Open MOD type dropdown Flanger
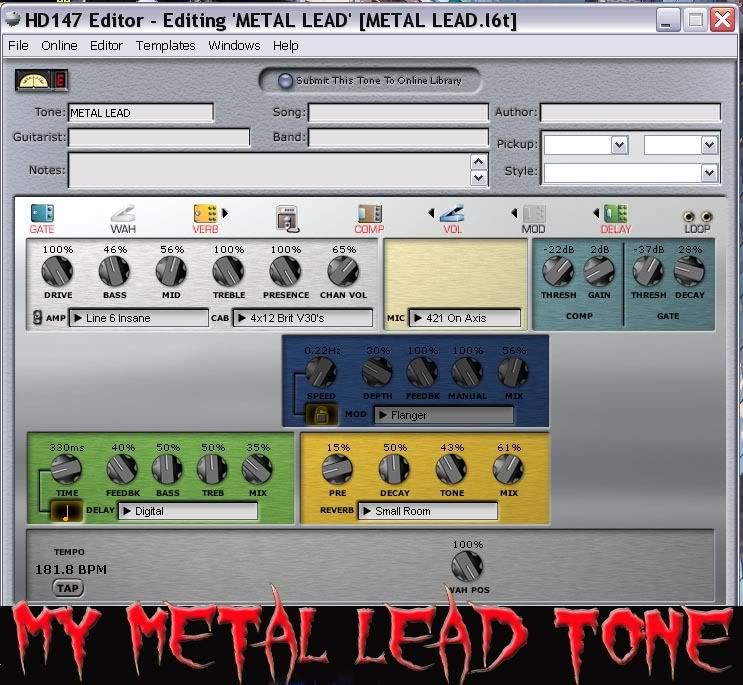Screen dimensions: 743x685 pos(444,415)
